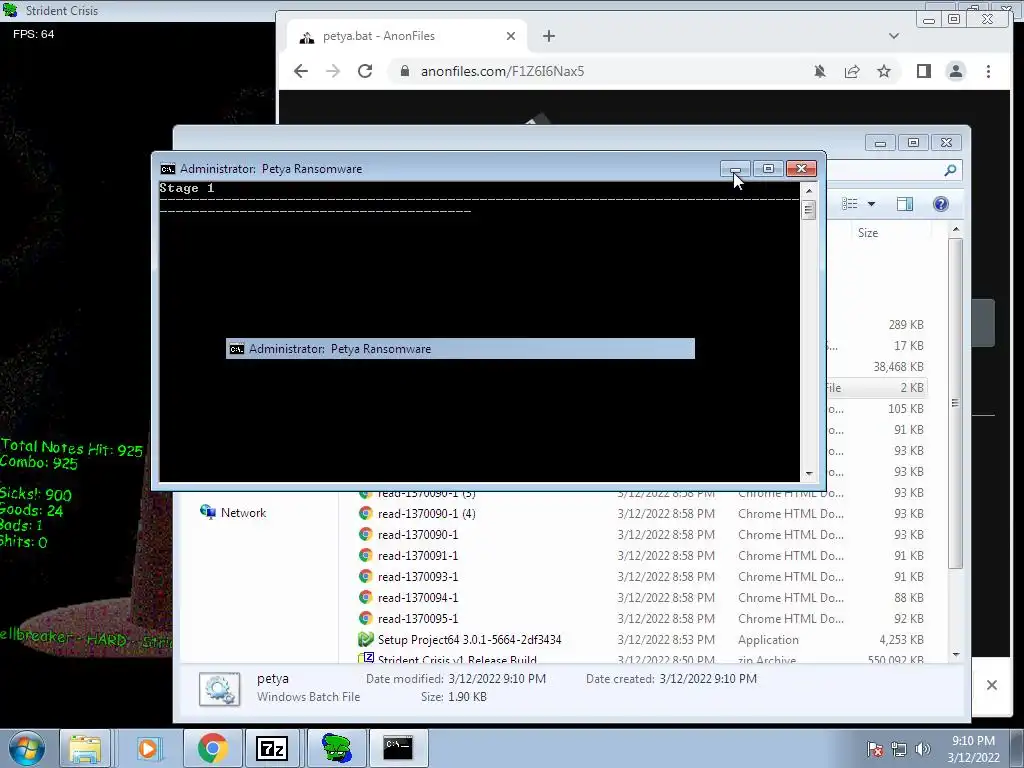1024x768 pixels.
Task: Click the Chrome forward arrow
Action: pyautogui.click(x=333, y=71)
